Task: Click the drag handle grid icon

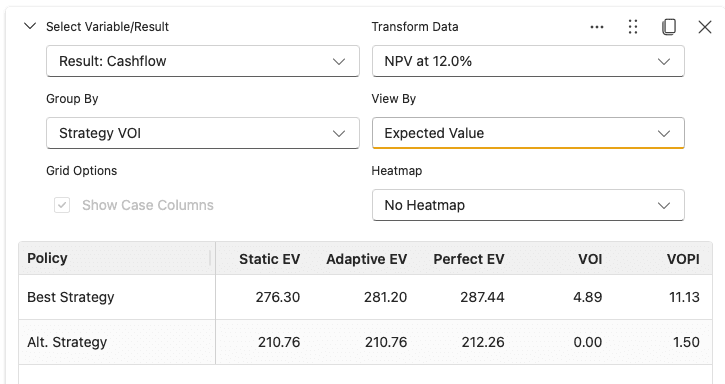Action: 633,27
